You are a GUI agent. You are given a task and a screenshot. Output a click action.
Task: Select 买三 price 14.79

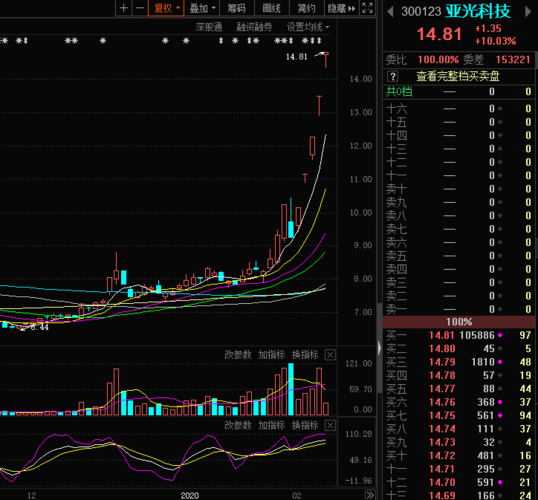442,362
